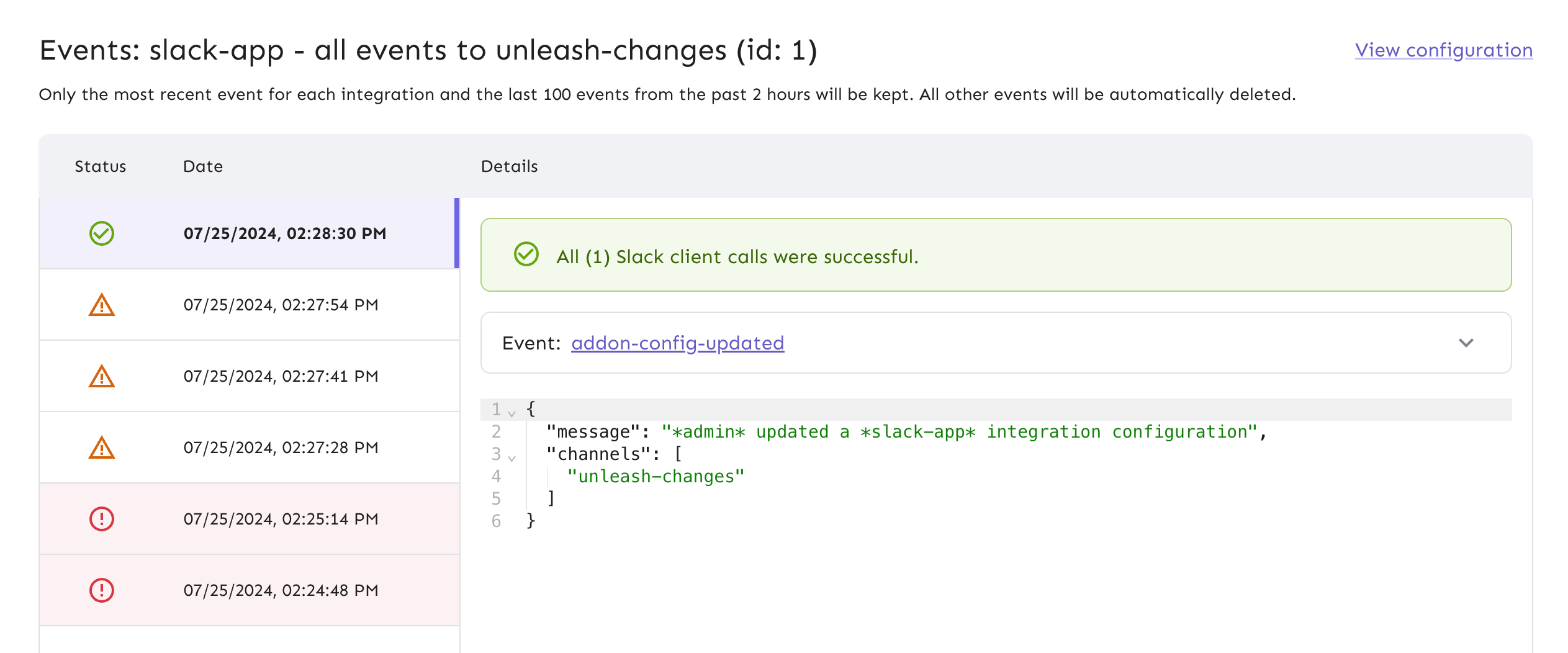Open the addon-config-updated event link
This screenshot has width=1568, height=653.
[677, 343]
